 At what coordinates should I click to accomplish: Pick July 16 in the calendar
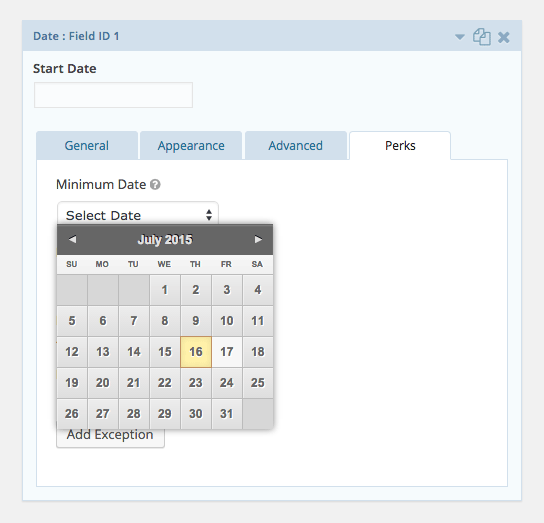pyautogui.click(x=196, y=352)
